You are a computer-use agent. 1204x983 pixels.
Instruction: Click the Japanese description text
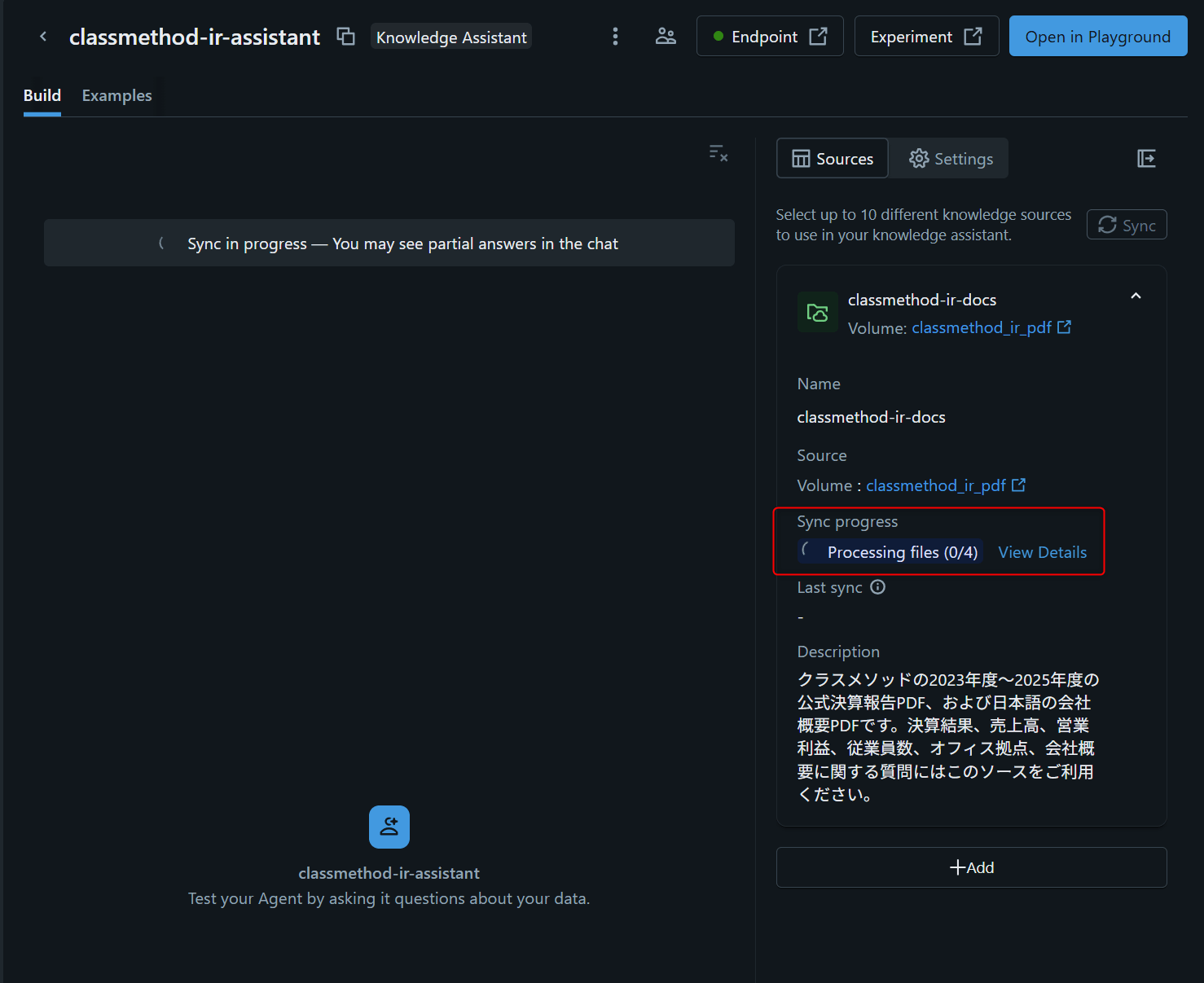point(947,736)
